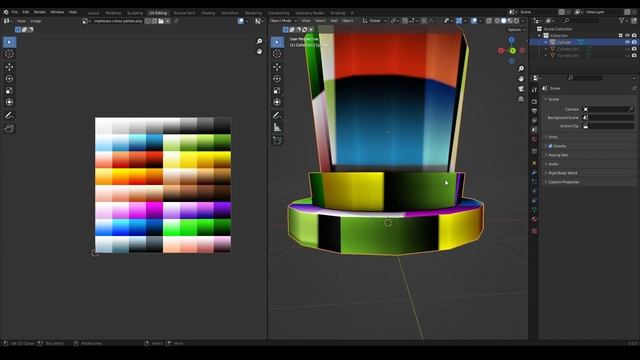Open the viewport shading options arrow
The height and width of the screenshot is (360, 640).
click(523, 20)
